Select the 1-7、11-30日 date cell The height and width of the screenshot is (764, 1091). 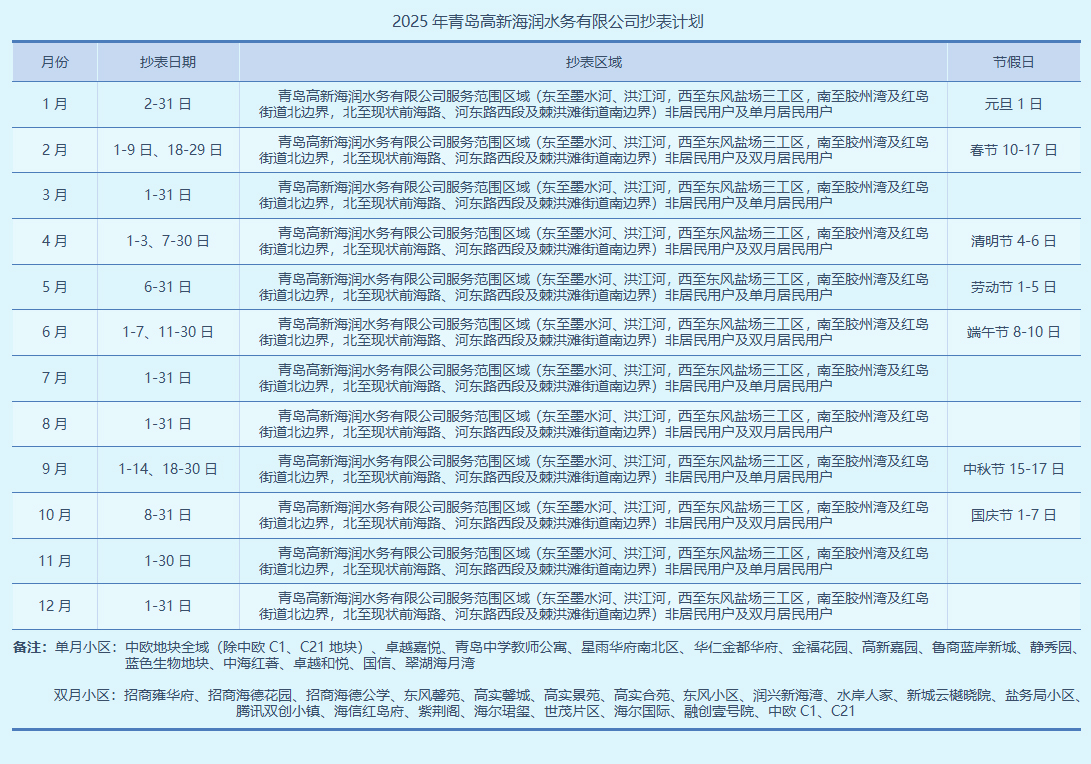168,332
